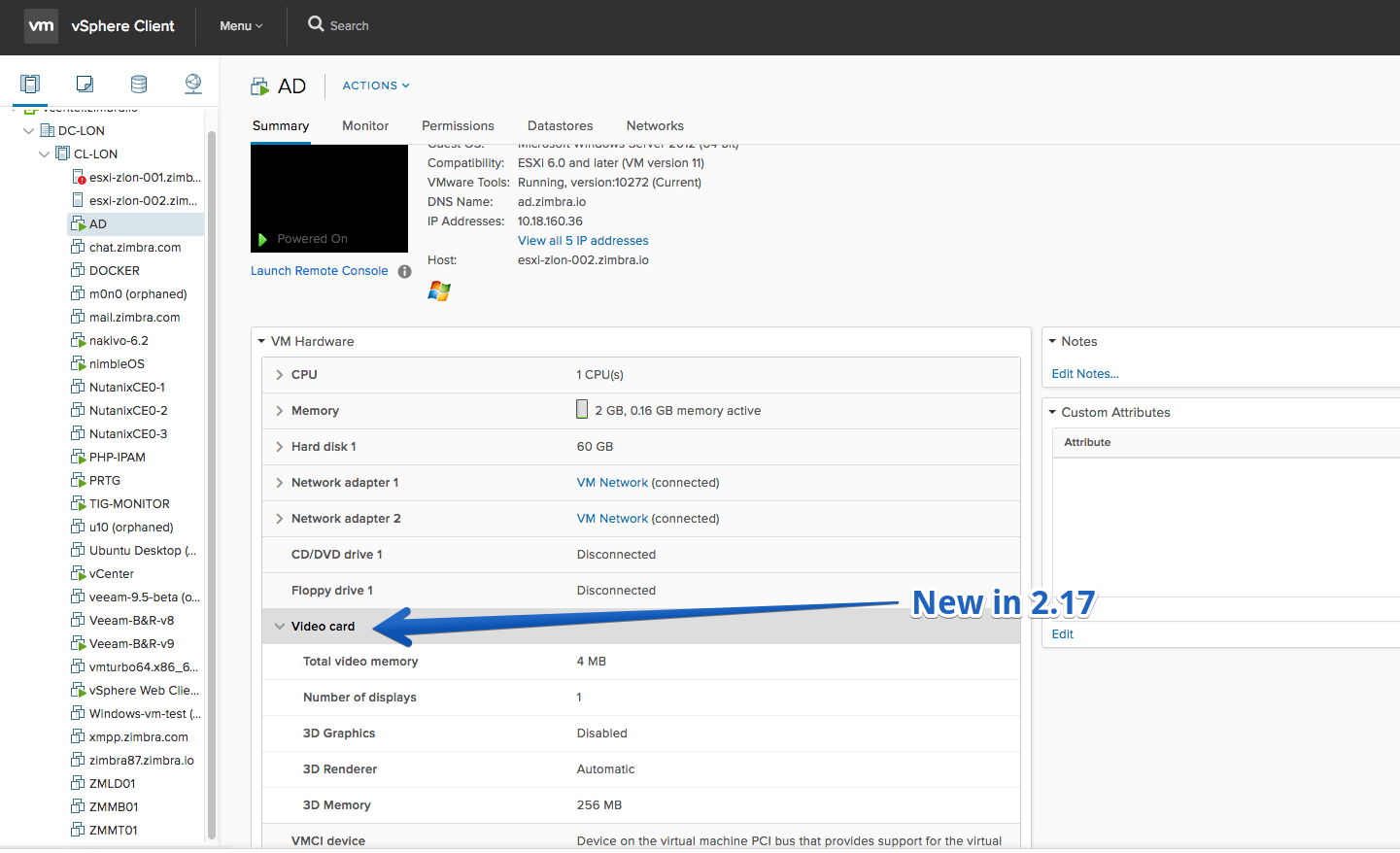Screen dimensions: 1400x853
Task: Click Launch Remote Console link
Action: click(320, 271)
